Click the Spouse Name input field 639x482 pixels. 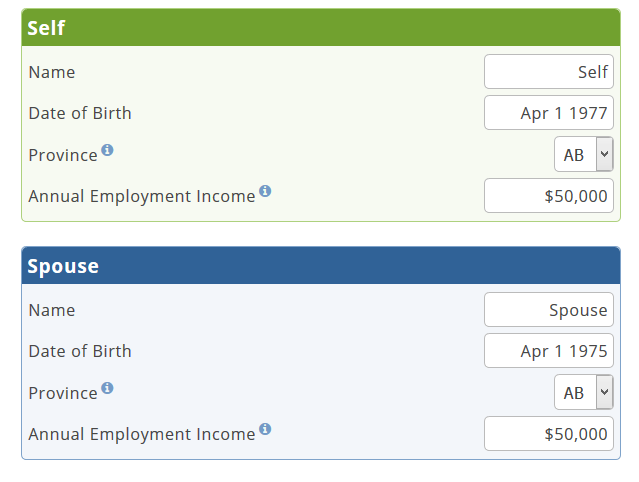[549, 310]
